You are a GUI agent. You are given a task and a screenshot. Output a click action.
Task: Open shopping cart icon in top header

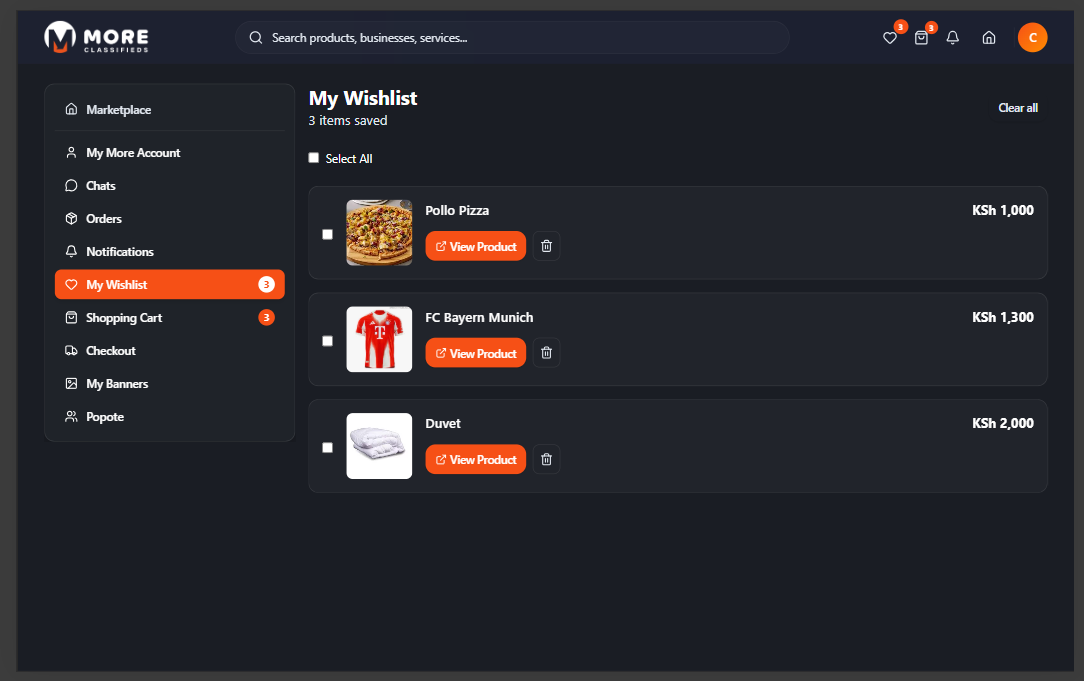921,38
